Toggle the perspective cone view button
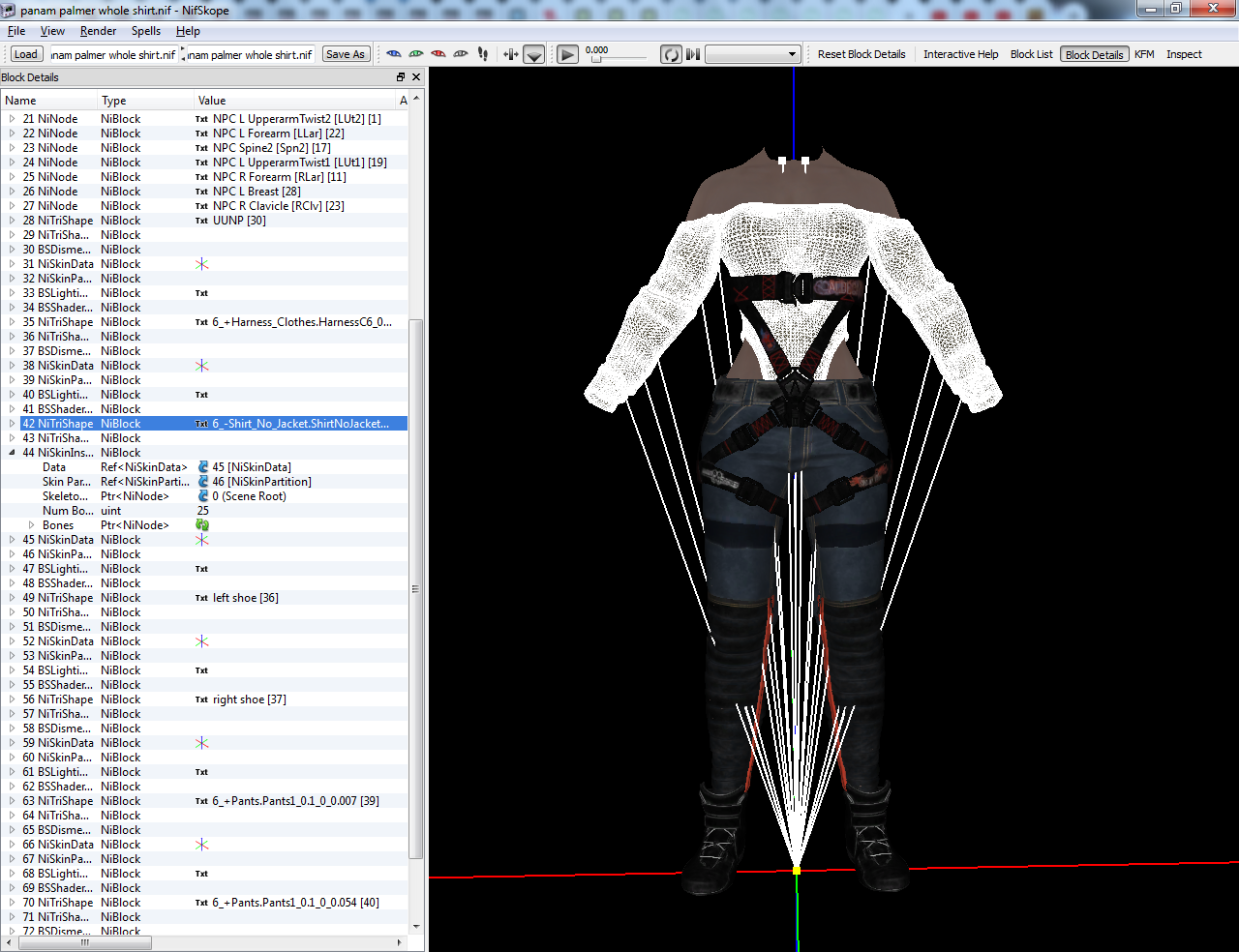The image size is (1239, 952). [x=534, y=55]
